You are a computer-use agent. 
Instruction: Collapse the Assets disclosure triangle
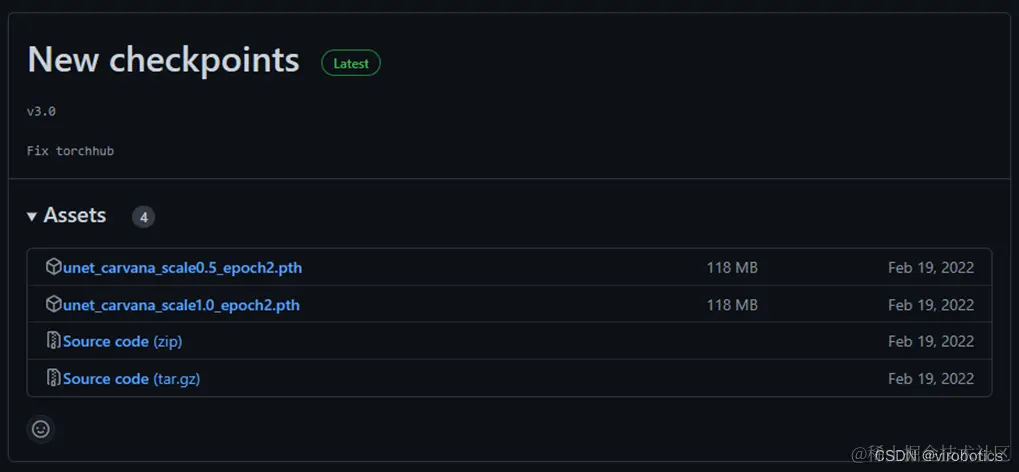[32, 216]
